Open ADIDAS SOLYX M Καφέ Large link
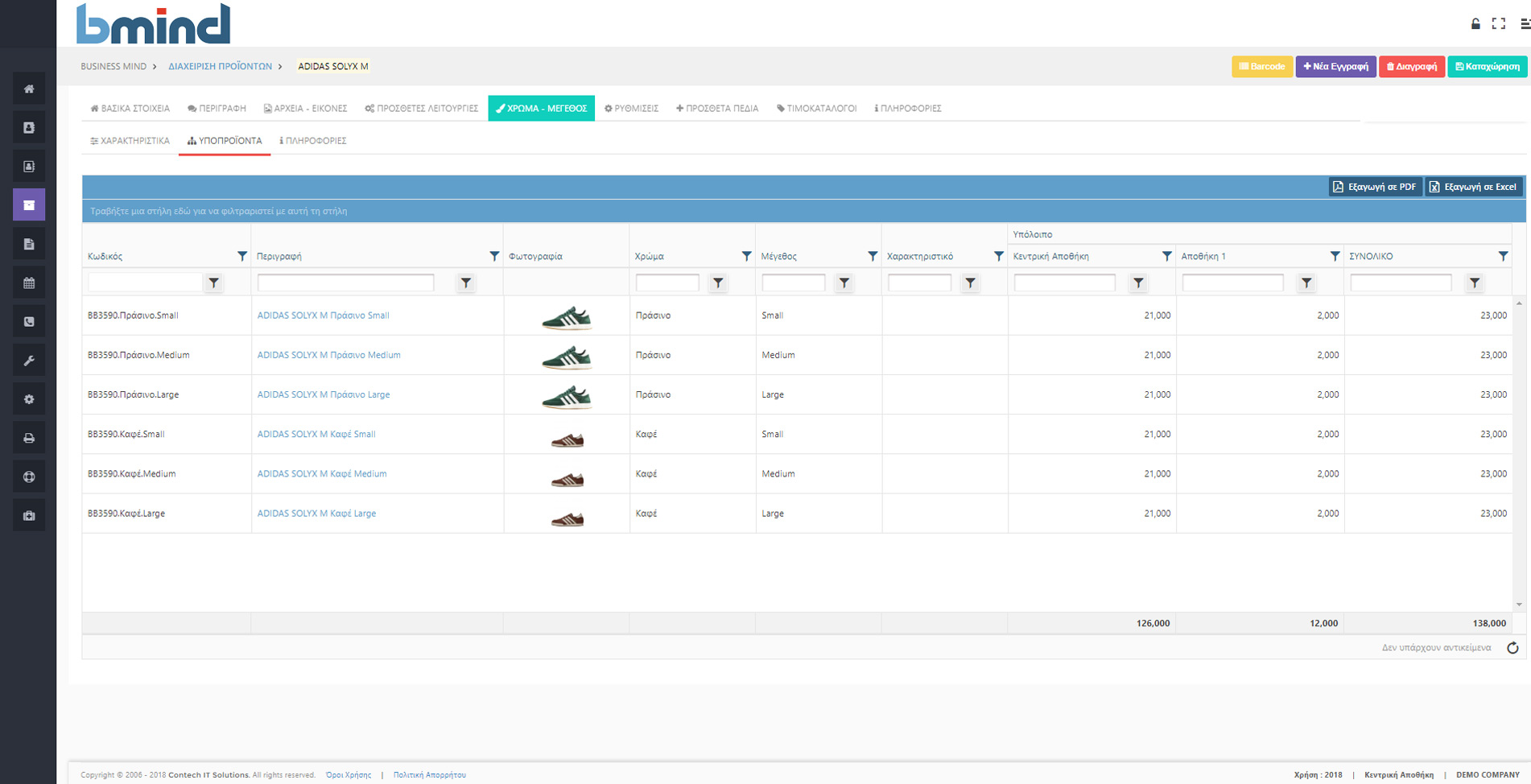Viewport: 1531px width, 784px height. 316,514
